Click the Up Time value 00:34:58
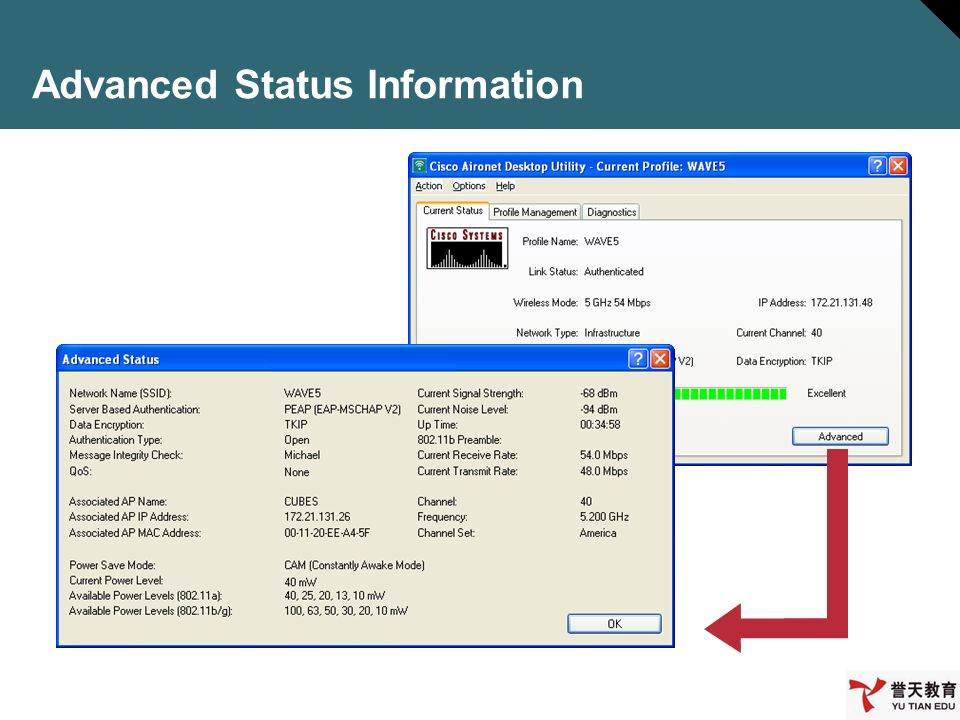Image resolution: width=960 pixels, height=720 pixels. pyautogui.click(x=600, y=424)
